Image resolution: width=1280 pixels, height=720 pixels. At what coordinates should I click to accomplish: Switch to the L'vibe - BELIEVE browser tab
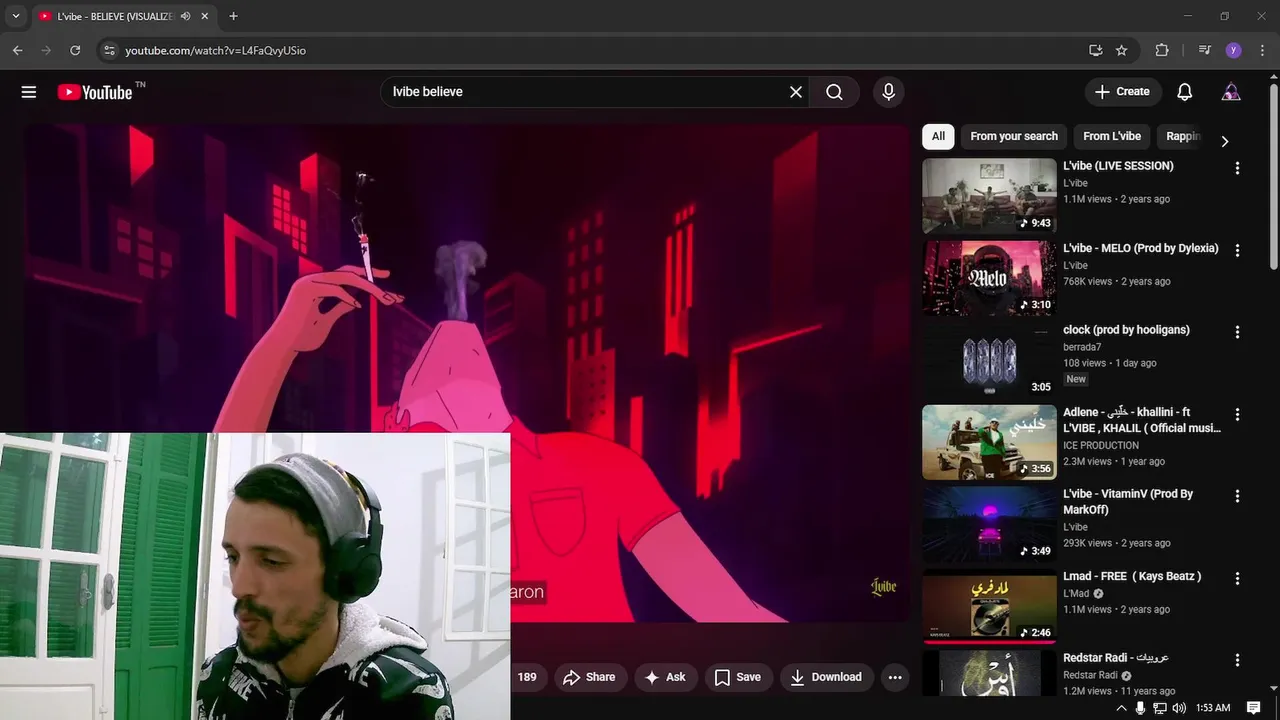[115, 16]
